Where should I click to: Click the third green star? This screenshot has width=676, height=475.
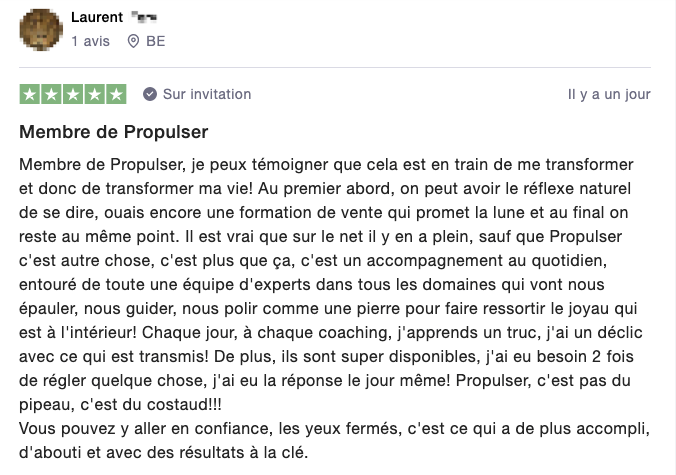[x=73, y=94]
